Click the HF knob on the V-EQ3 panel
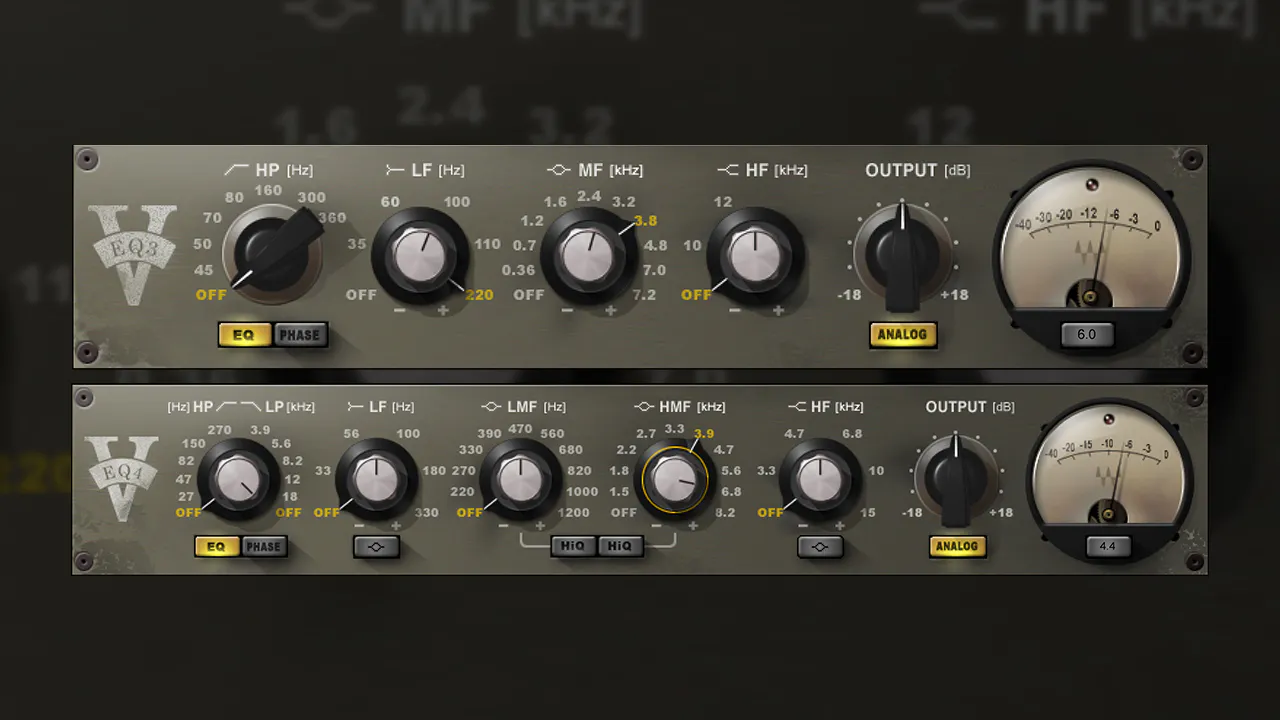Viewport: 1280px width, 720px height. tap(755, 255)
